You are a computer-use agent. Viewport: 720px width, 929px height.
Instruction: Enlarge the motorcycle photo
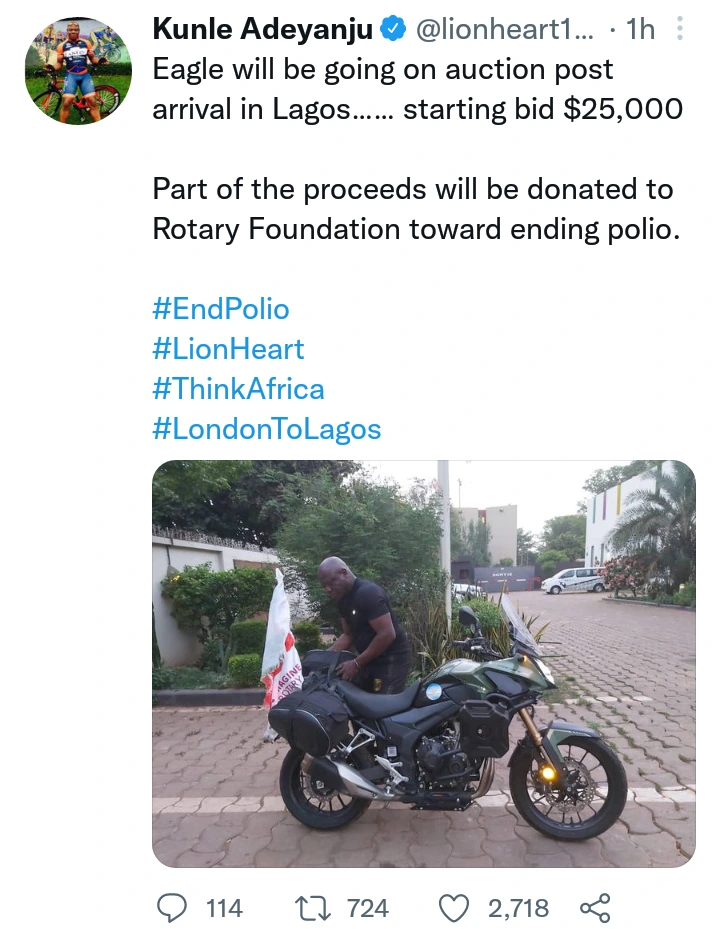click(423, 664)
